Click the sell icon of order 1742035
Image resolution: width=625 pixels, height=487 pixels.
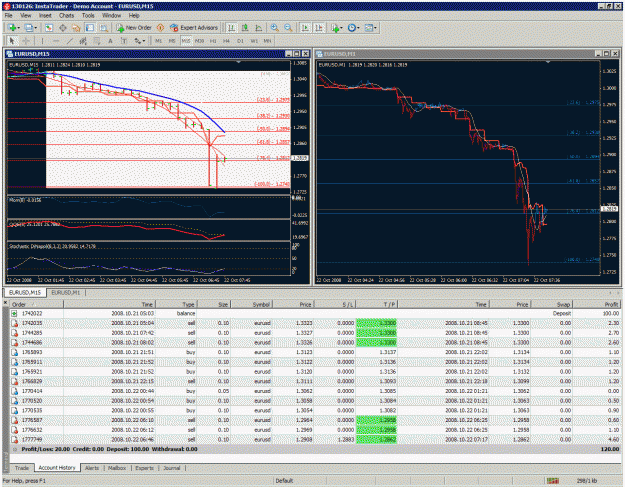pos(14,323)
